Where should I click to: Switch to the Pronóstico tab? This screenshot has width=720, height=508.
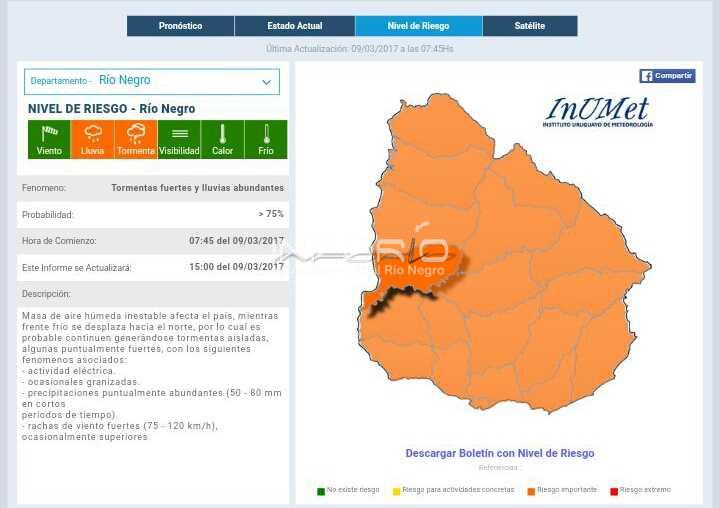pos(180,26)
